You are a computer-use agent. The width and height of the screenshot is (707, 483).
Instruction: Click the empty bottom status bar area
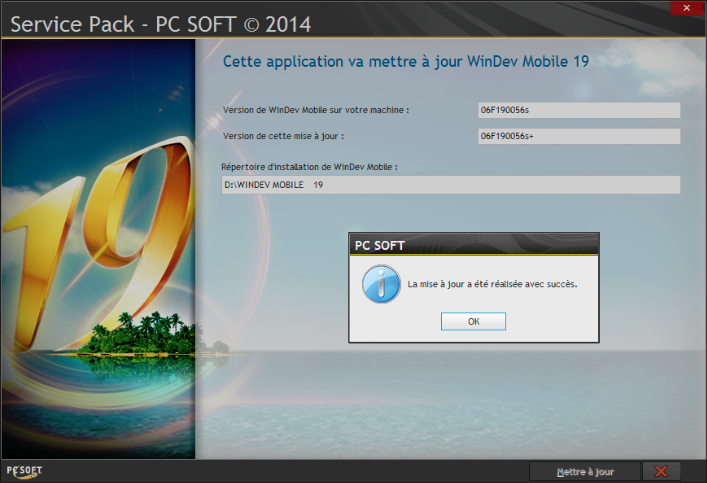tap(300, 471)
